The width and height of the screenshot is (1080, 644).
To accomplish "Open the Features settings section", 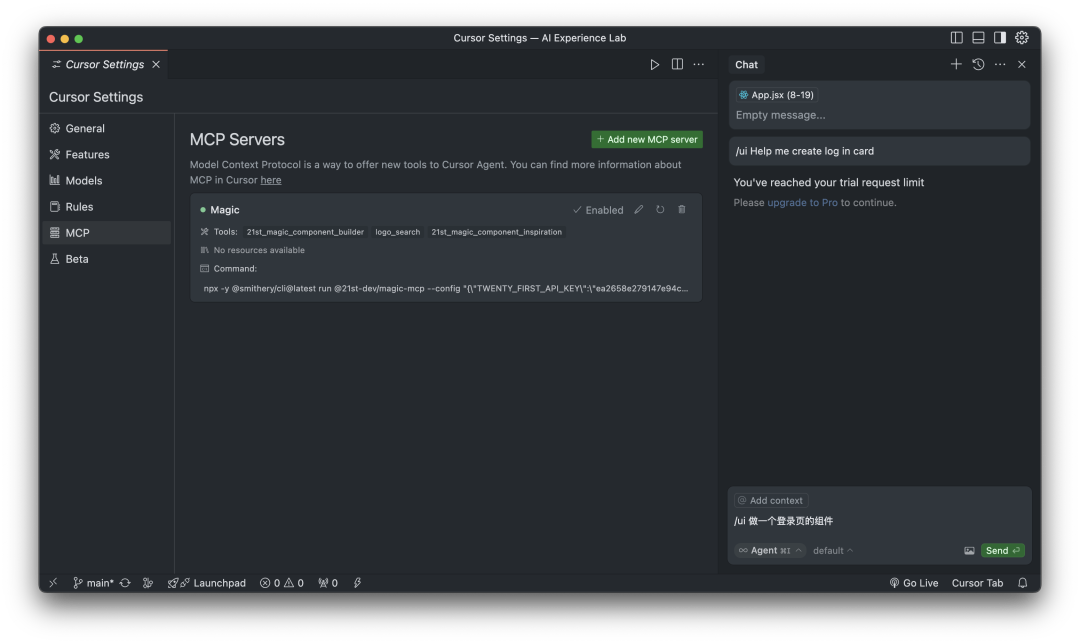I will 107,154.
